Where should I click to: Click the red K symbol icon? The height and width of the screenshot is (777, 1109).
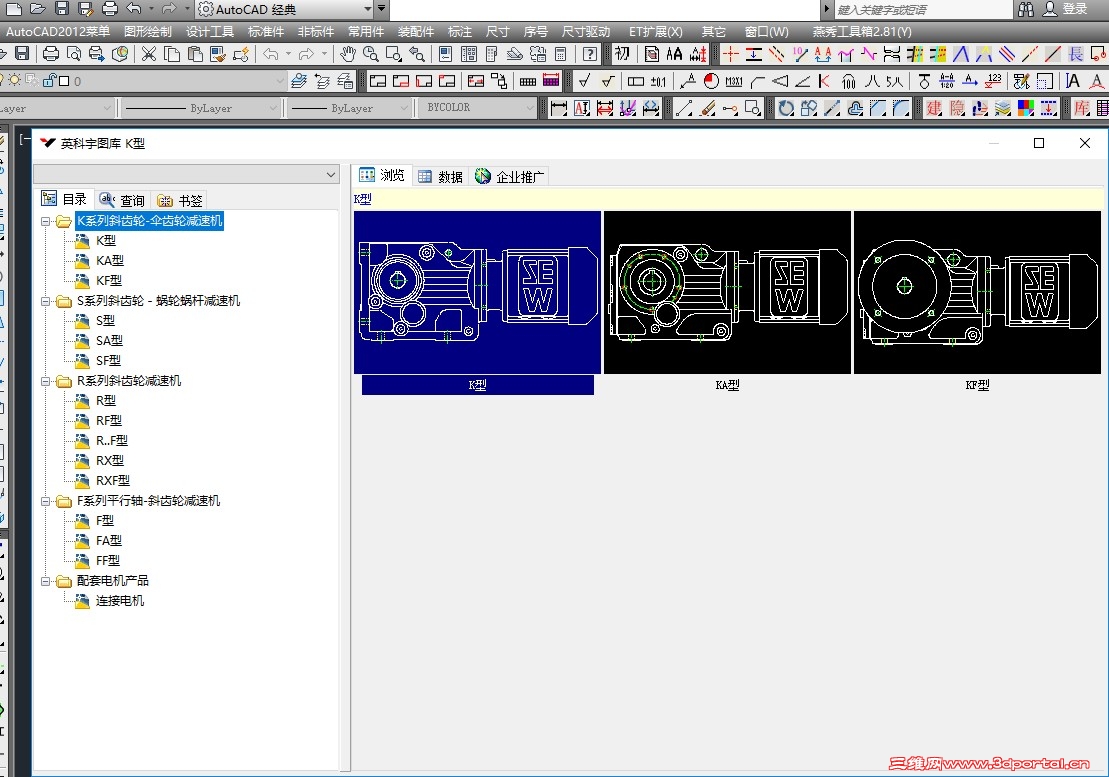pos(825,81)
